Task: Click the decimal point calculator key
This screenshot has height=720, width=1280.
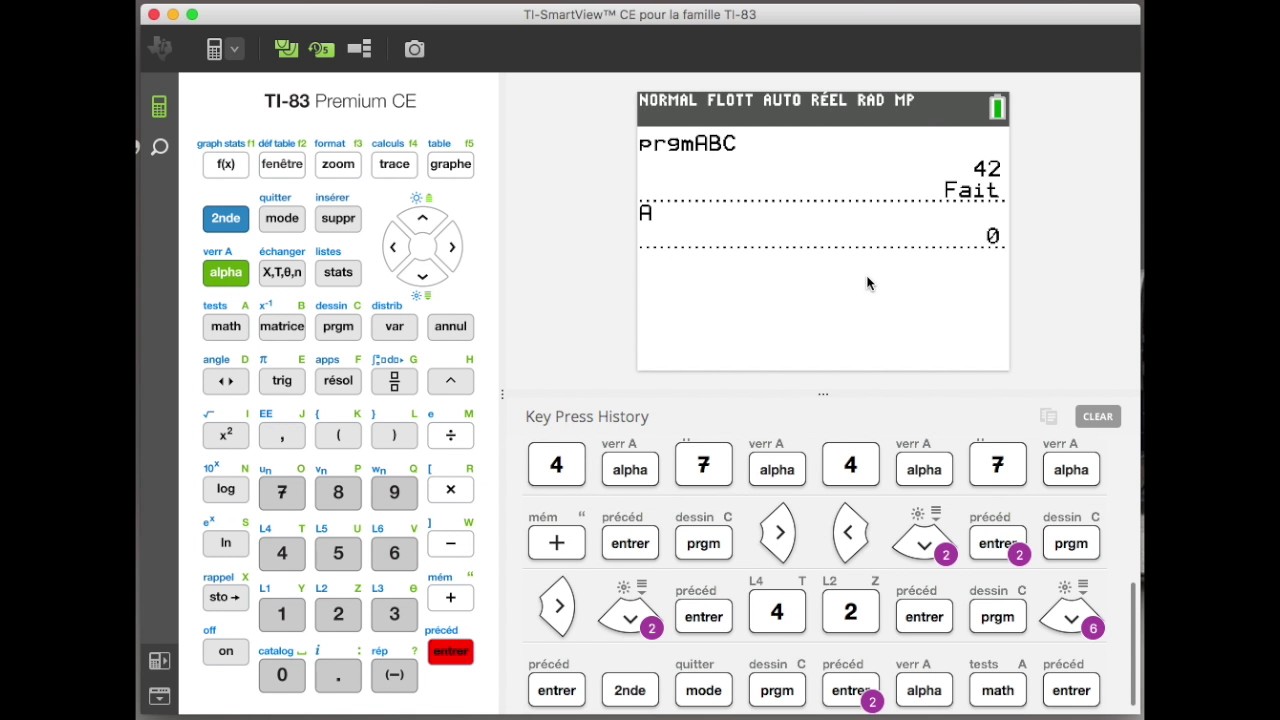Action: 338,675
